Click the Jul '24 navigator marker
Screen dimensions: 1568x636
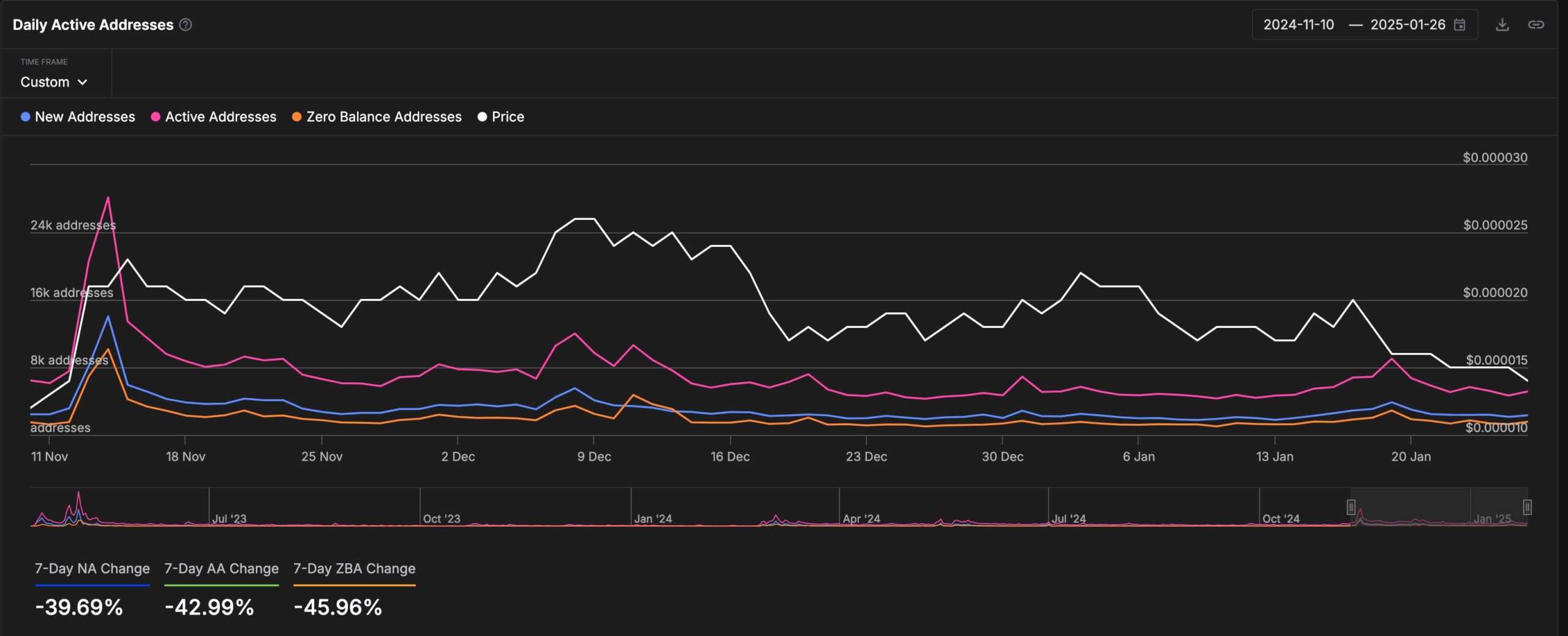tap(1069, 518)
